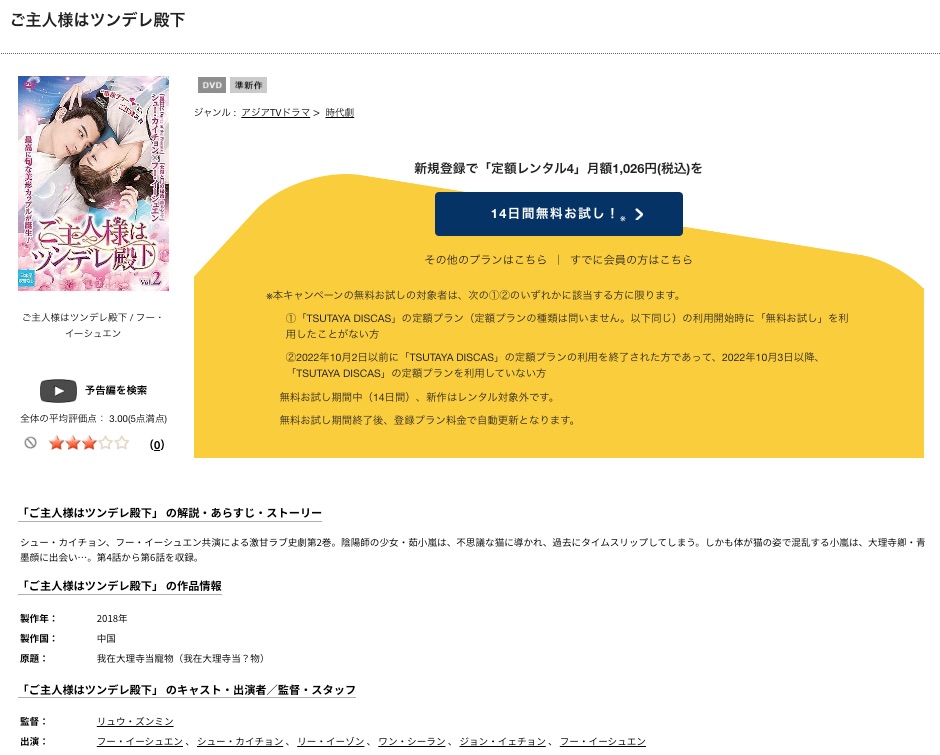Open director リュウ・ズンミン link

135,721
